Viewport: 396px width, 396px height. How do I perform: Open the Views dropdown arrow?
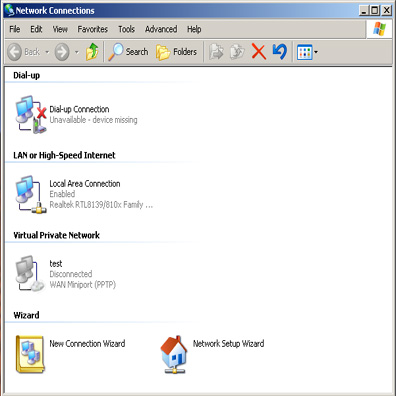click(x=316, y=52)
